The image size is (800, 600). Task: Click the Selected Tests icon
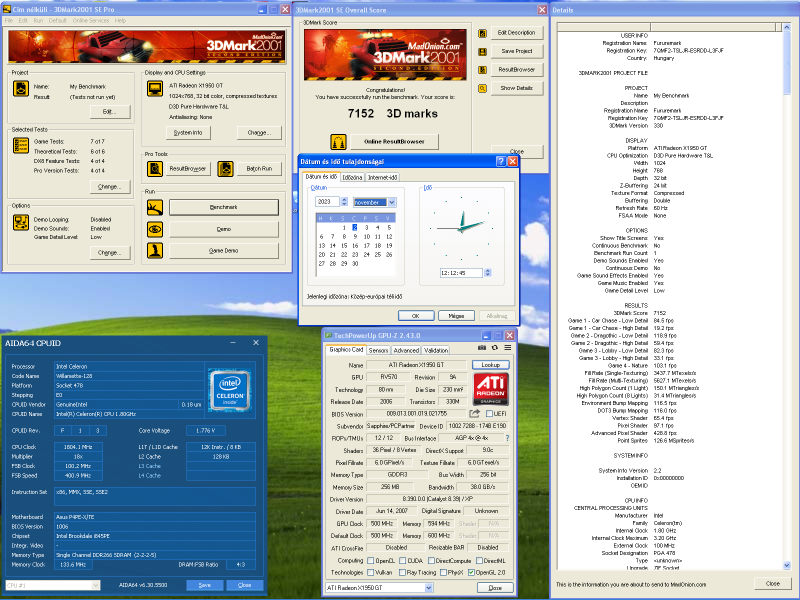point(21,145)
